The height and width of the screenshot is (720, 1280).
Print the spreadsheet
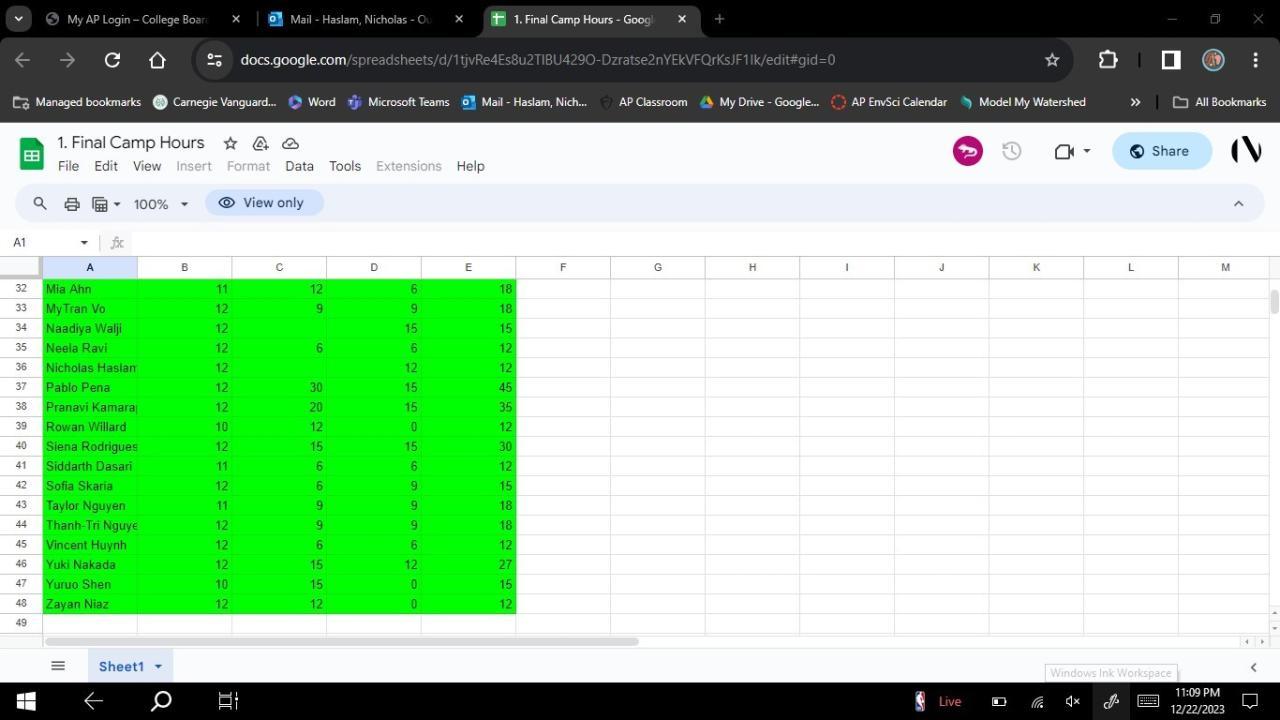[x=72, y=203]
